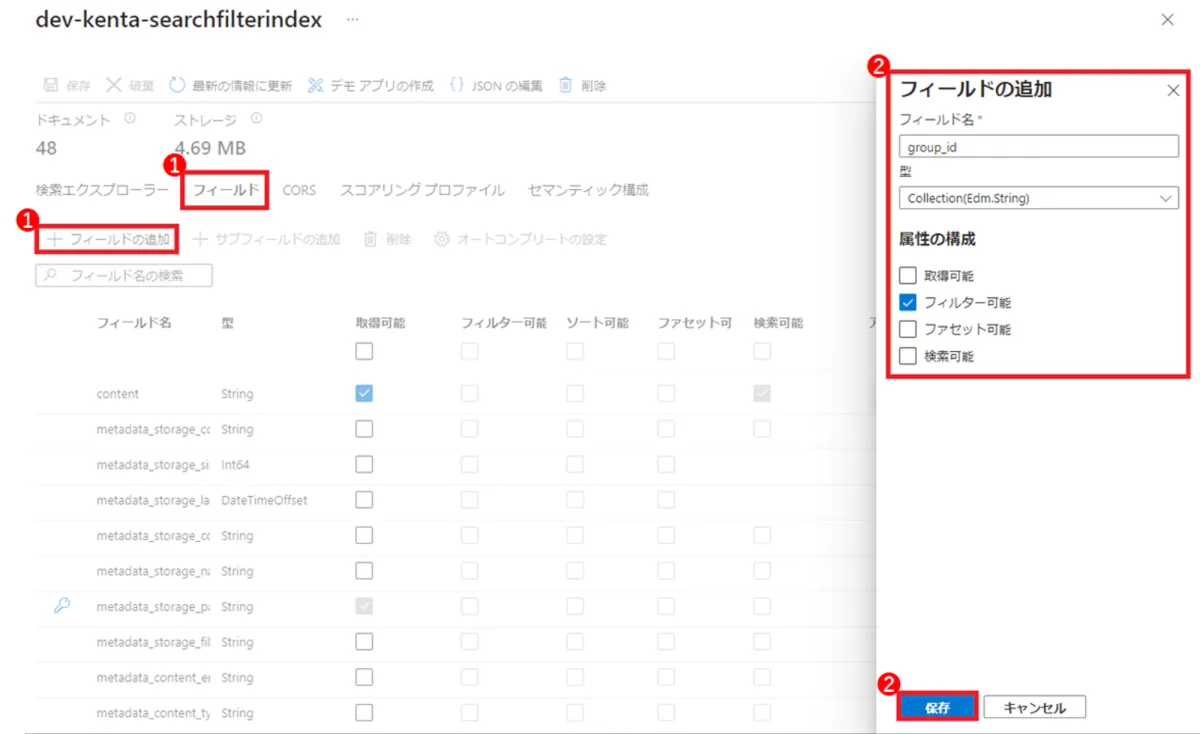This screenshot has width=1200, height=734.
Task: Click the key icon beside metadata_storage_path row
Action: [x=61, y=605]
